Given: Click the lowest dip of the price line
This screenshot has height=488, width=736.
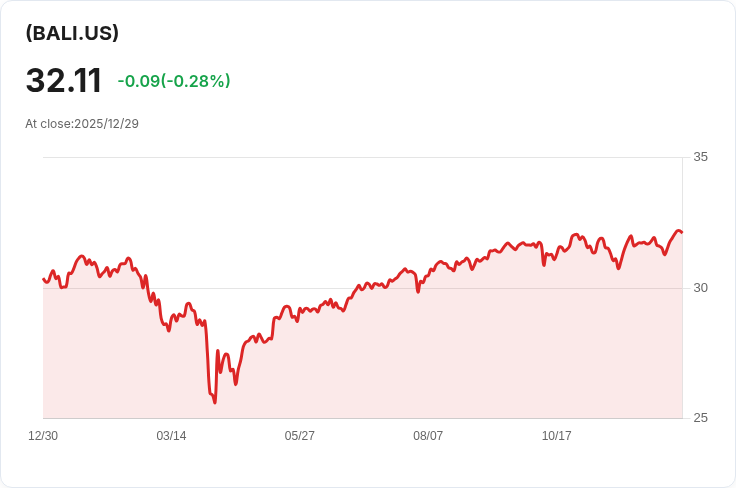Looking at the screenshot, I should (215, 402).
